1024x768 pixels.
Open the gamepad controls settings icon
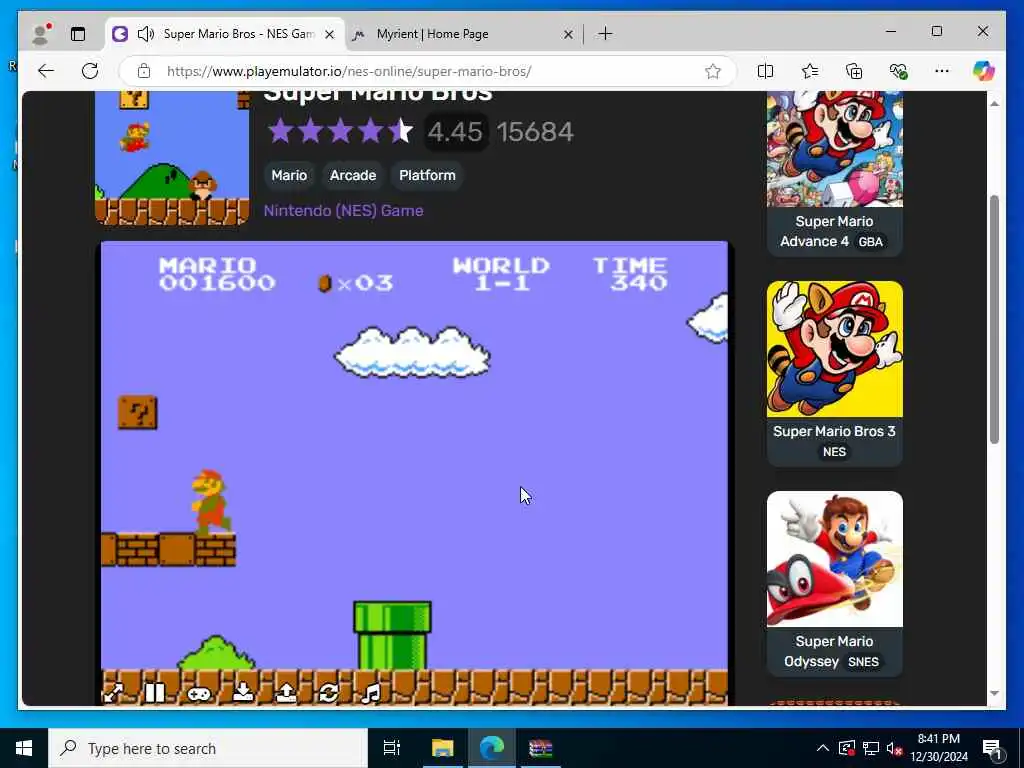[199, 693]
